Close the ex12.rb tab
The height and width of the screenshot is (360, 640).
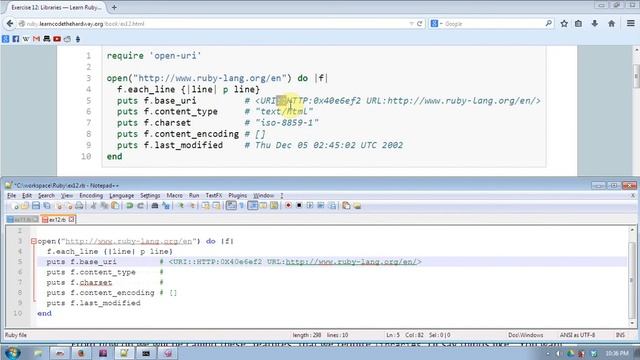point(71,220)
